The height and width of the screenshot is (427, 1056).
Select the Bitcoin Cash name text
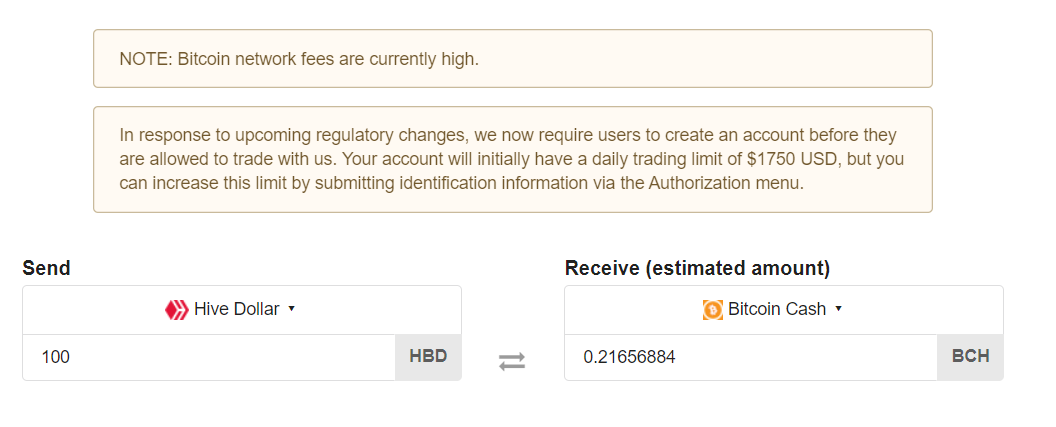tap(777, 309)
